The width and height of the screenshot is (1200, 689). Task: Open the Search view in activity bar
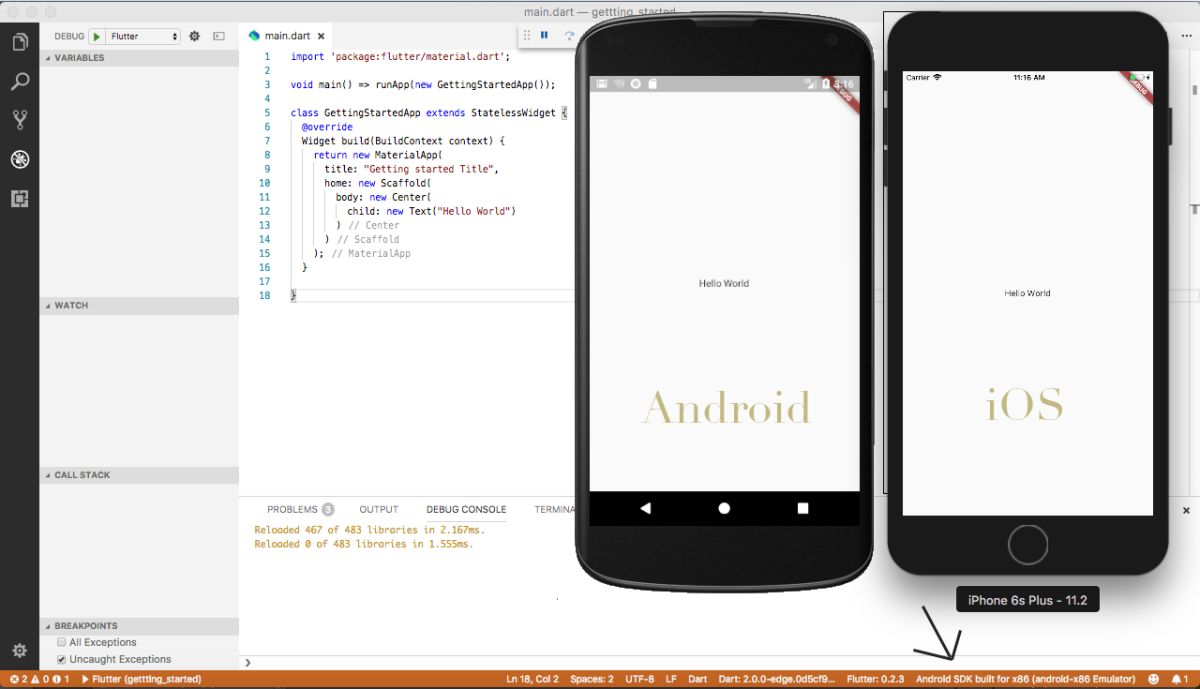point(19,81)
